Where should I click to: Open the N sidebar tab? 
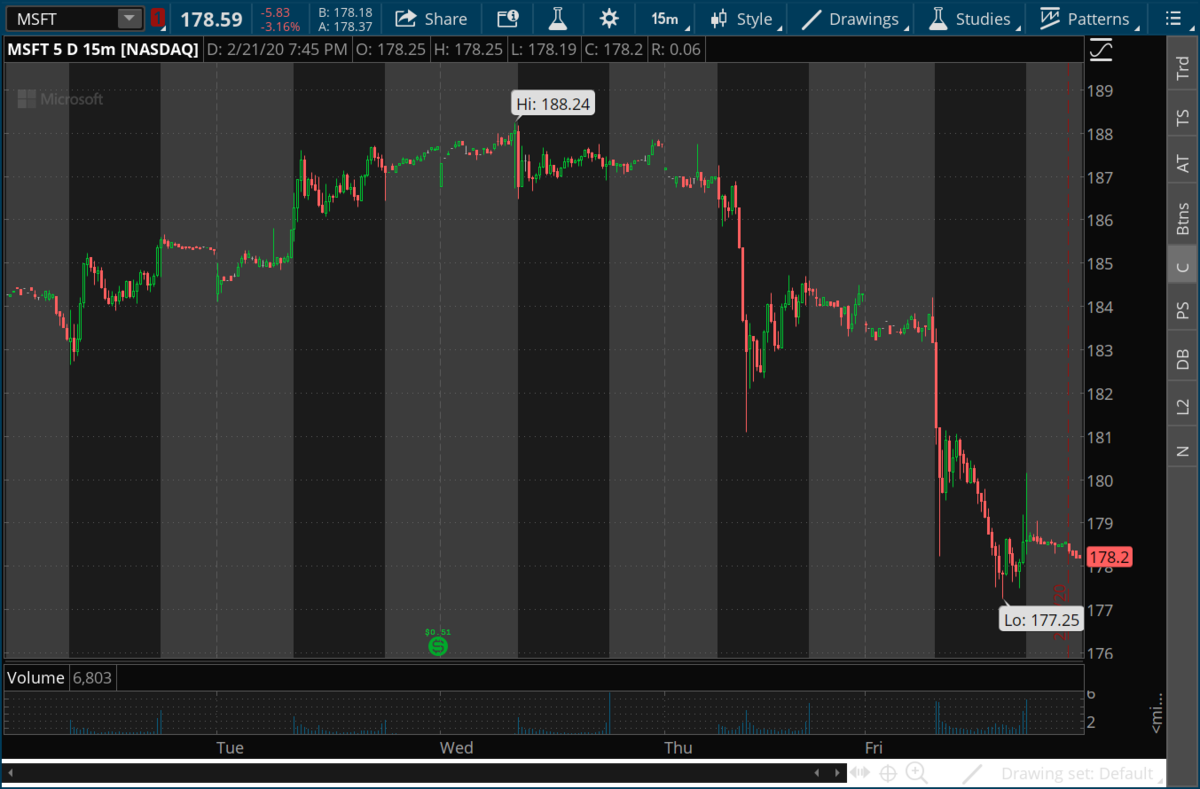click(x=1182, y=452)
